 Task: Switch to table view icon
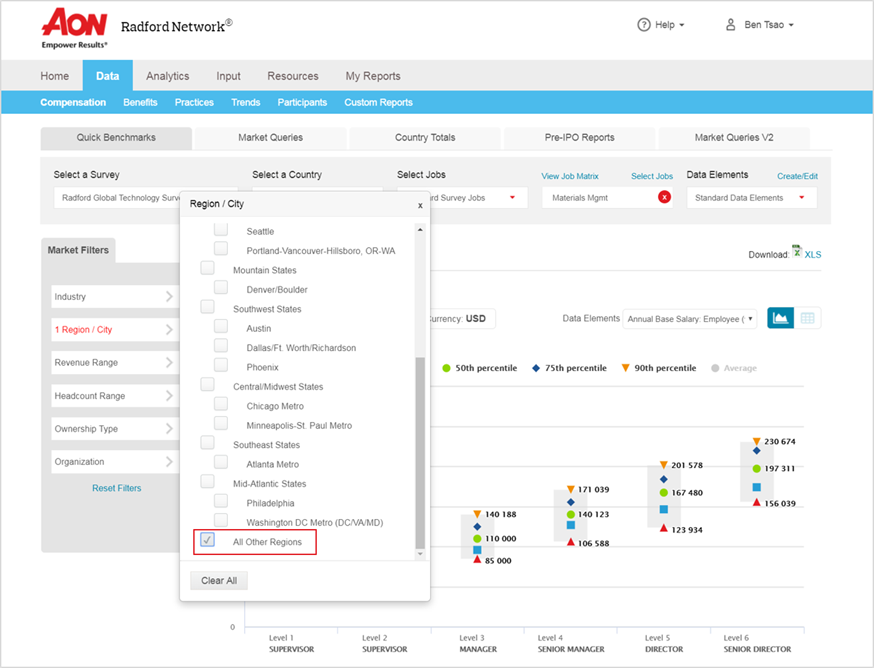point(807,318)
